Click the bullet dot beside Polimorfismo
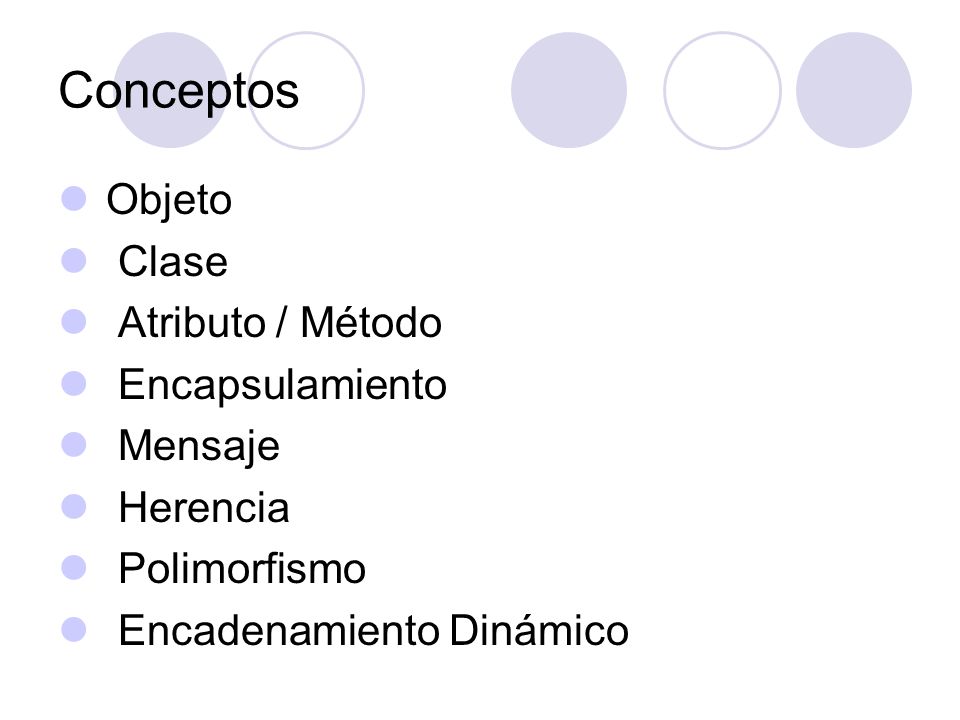The width and height of the screenshot is (960, 720). point(74,568)
